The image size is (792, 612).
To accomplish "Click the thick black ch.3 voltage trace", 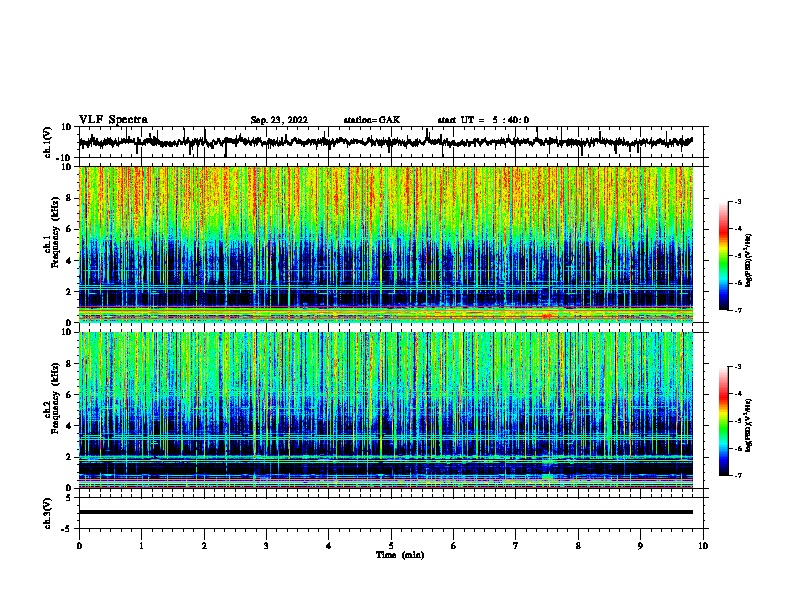I will coord(385,512).
